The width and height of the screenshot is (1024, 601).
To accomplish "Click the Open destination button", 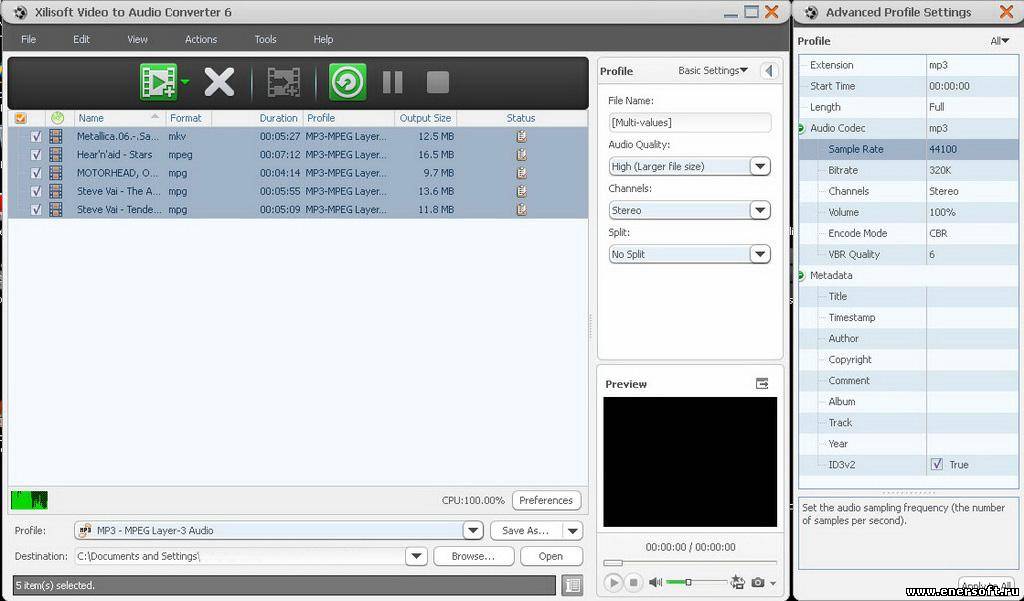I will pos(551,557).
